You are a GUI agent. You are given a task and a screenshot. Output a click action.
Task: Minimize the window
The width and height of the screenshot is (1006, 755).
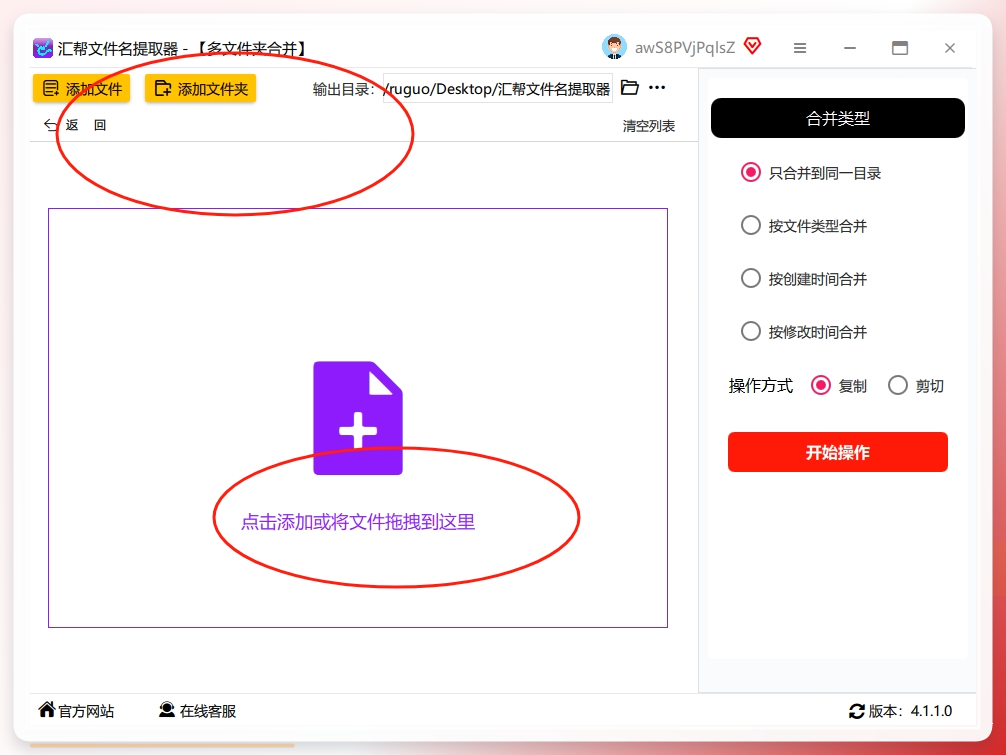point(850,48)
